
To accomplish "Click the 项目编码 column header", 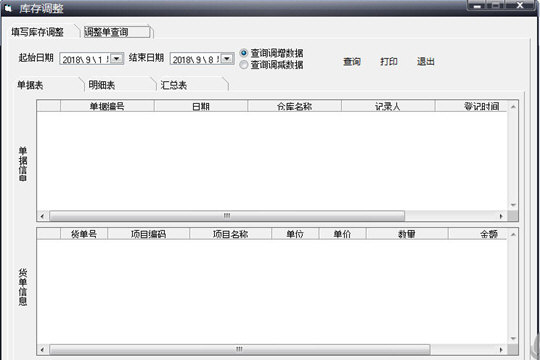I will tap(148, 234).
